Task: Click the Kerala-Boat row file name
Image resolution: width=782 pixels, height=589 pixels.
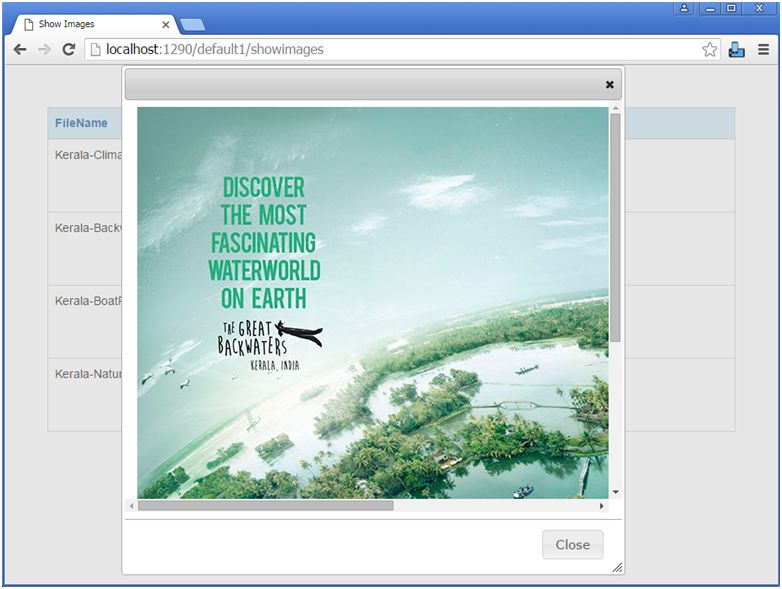Action: (x=88, y=301)
